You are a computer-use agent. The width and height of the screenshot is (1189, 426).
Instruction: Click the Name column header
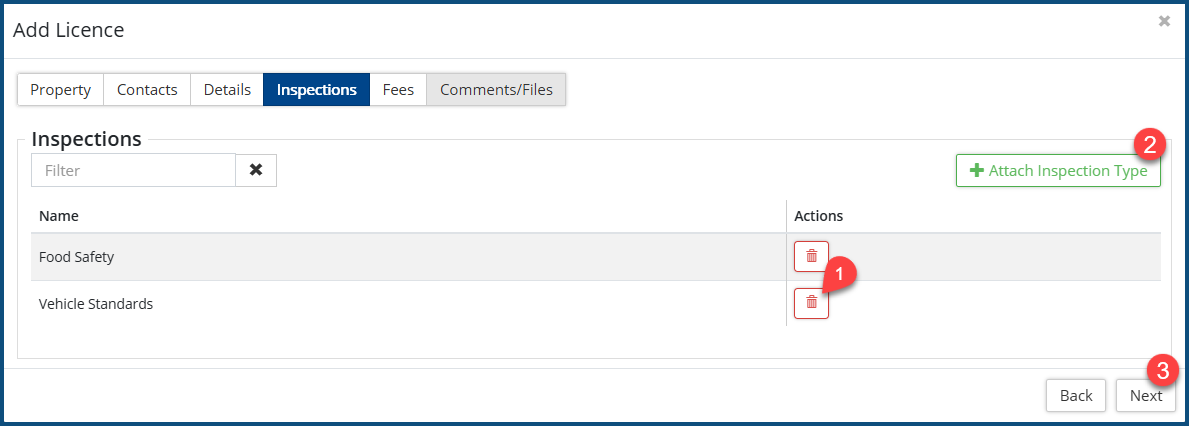pyautogui.click(x=59, y=216)
